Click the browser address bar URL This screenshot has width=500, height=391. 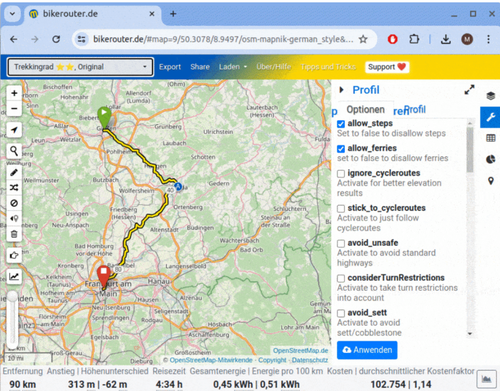(223, 39)
